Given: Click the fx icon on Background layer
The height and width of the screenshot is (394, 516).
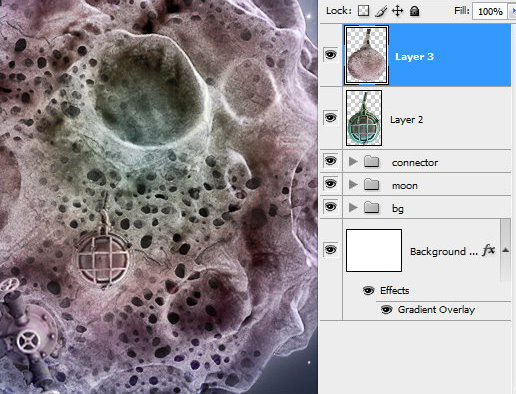Looking at the screenshot, I should [488, 250].
